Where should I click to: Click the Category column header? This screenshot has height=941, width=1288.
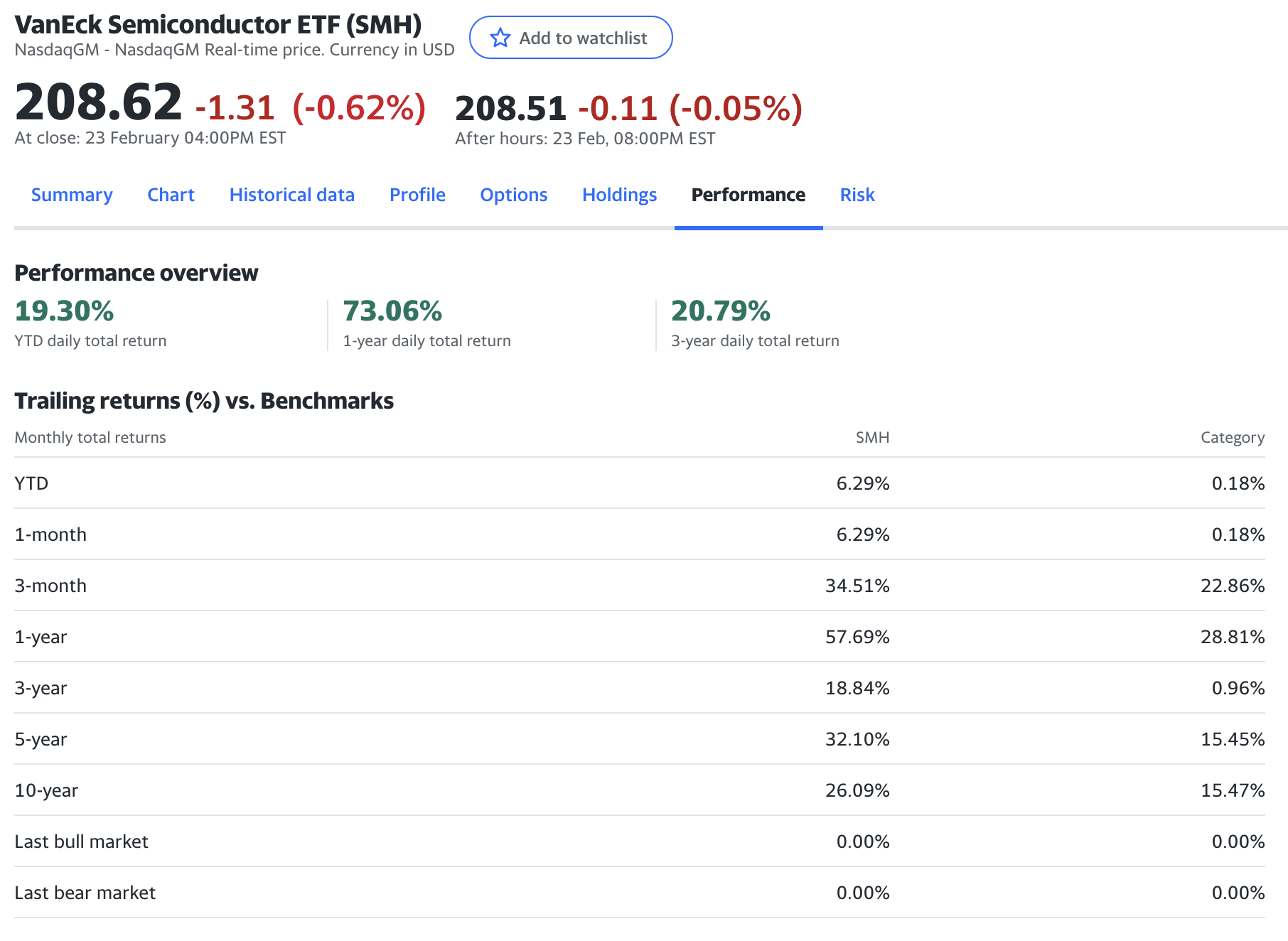point(1233,437)
